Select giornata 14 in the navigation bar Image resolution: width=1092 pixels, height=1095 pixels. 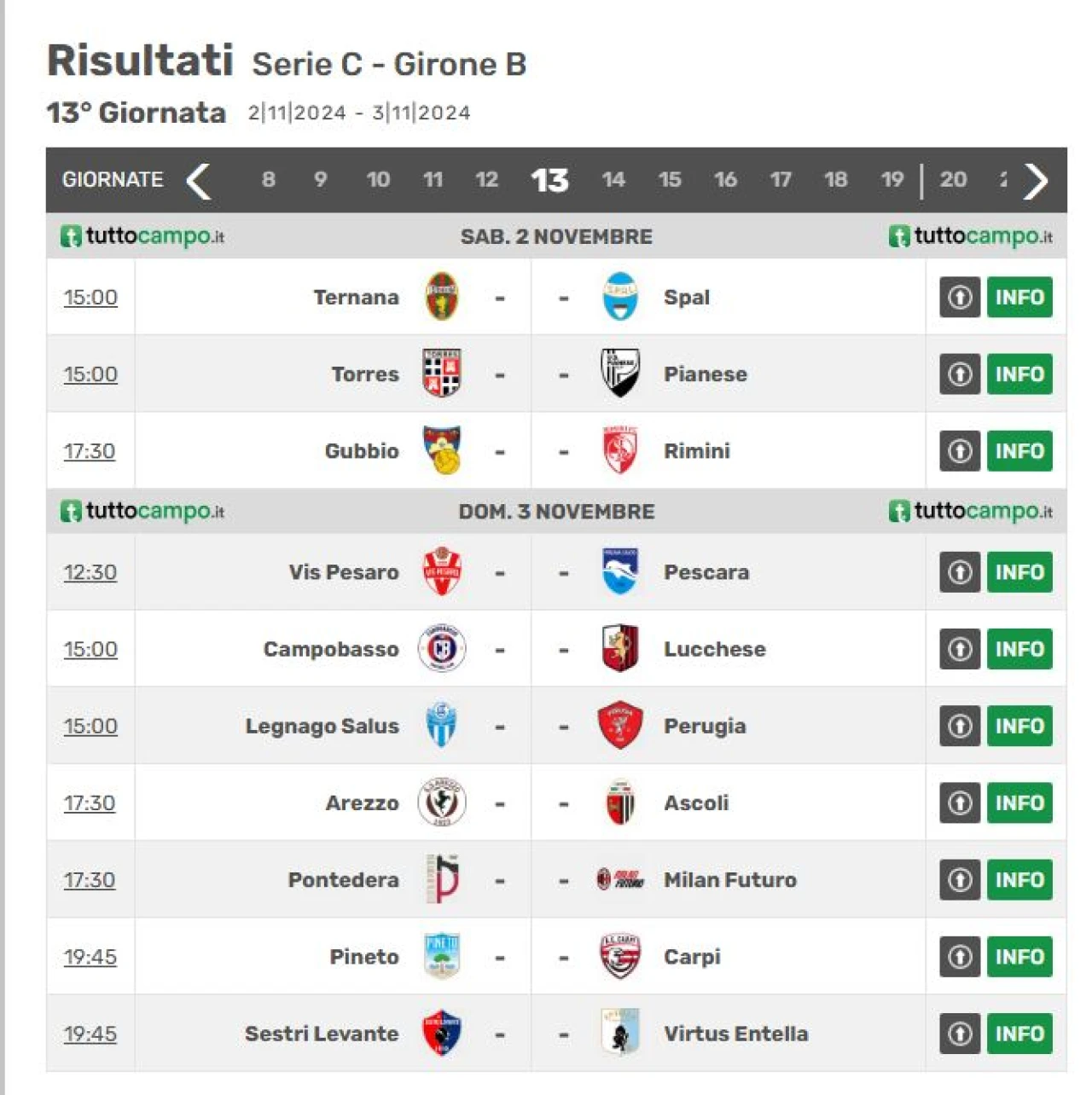(613, 179)
